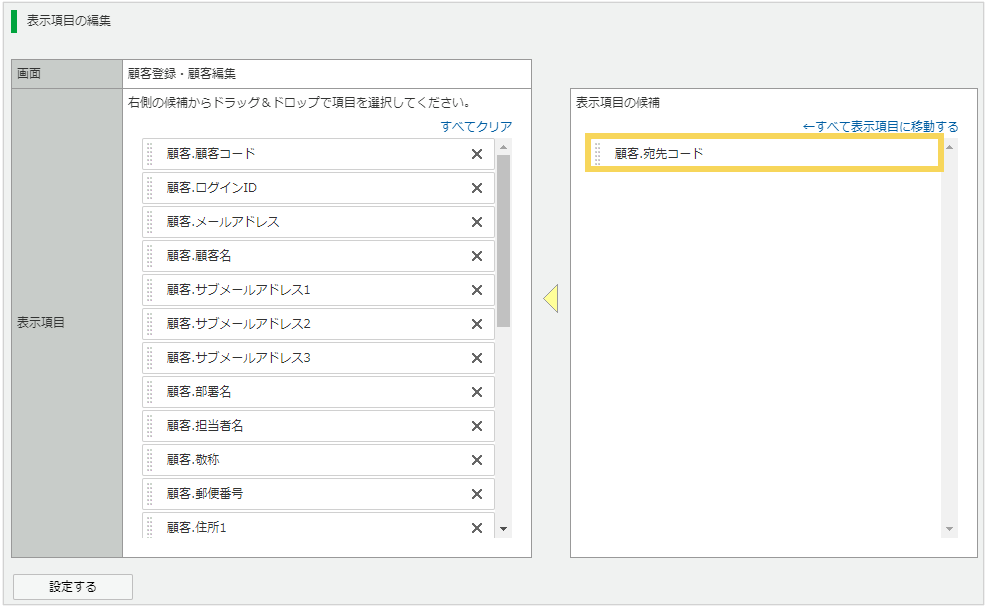The height and width of the screenshot is (609, 988).
Task: Click the yellow left arrow between panels
Action: [550, 298]
